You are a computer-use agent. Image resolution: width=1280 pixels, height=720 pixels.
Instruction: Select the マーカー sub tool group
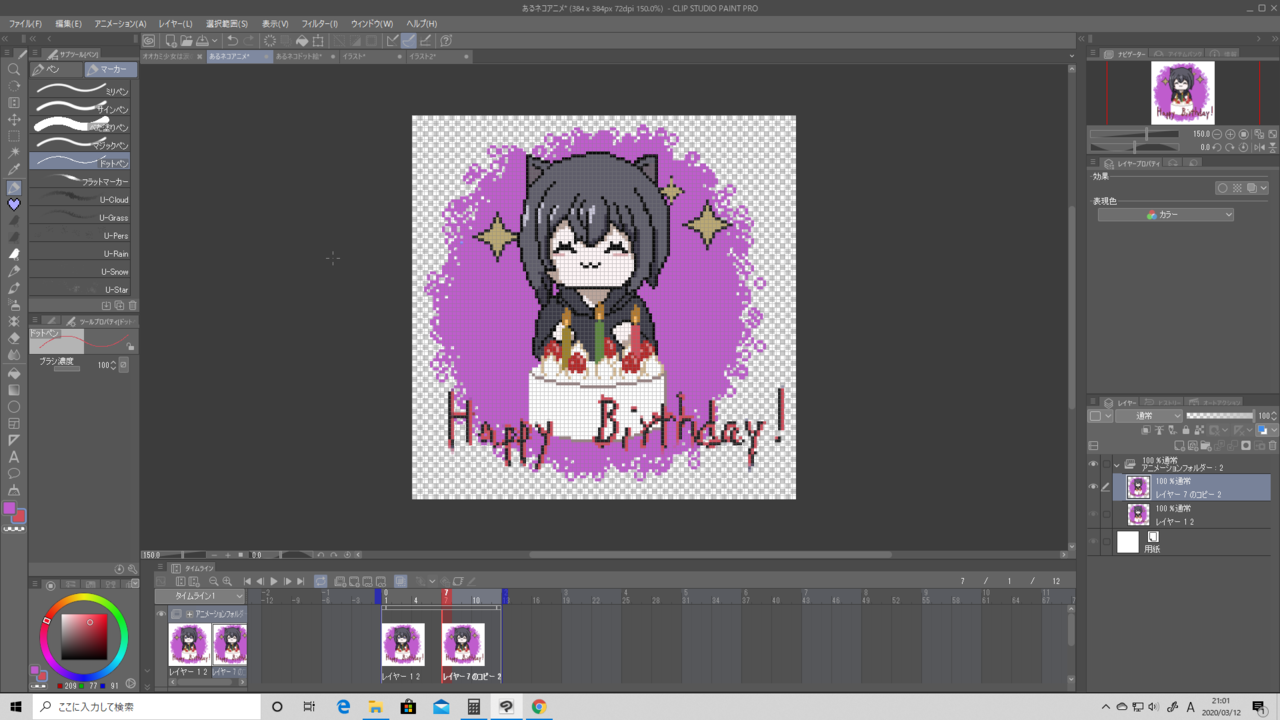(x=111, y=70)
